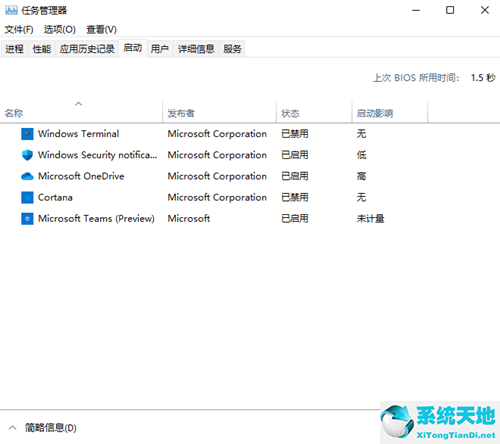Click the Microsoft Teams (Preview) icon

click(27, 219)
